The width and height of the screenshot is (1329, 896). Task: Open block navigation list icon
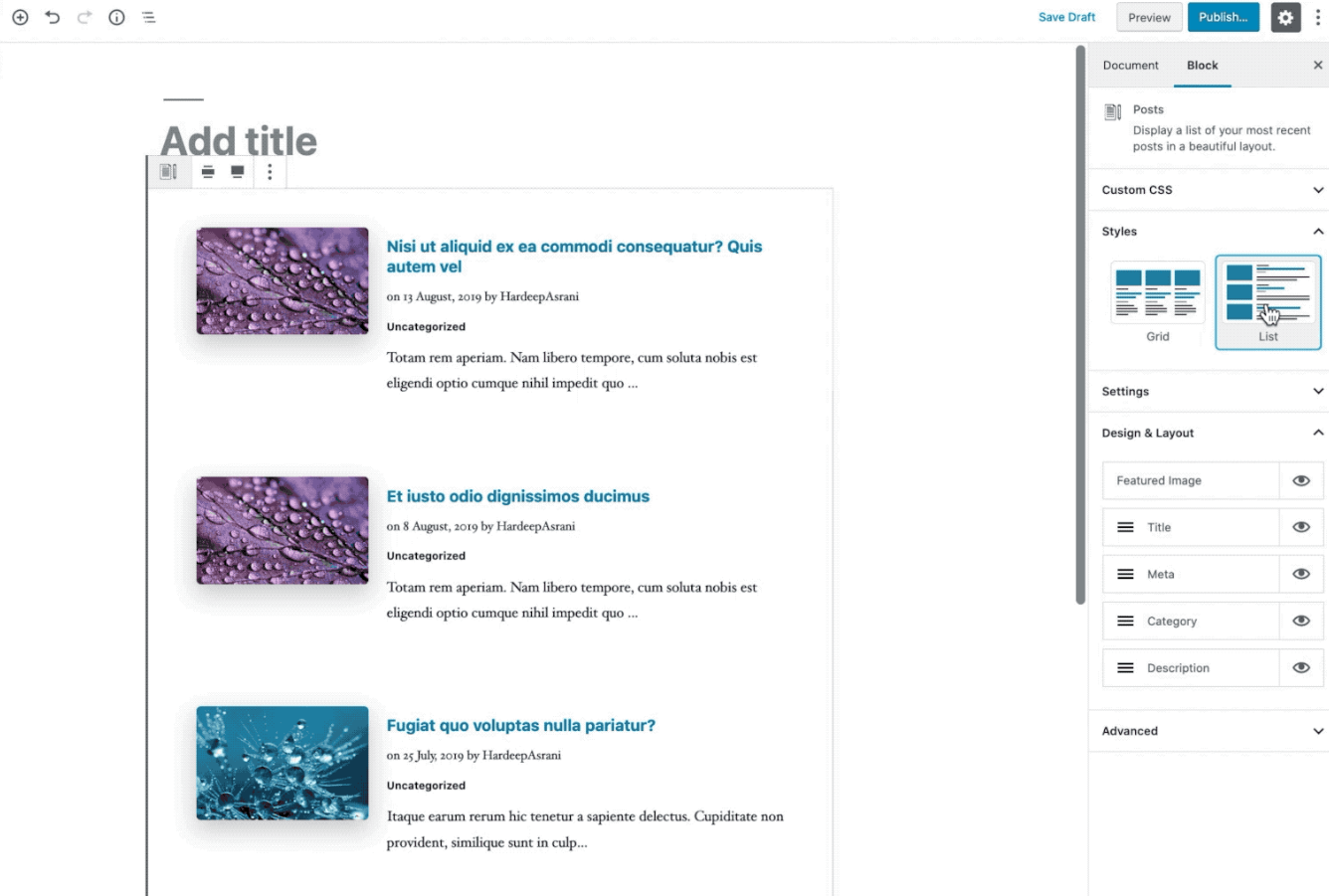(148, 17)
